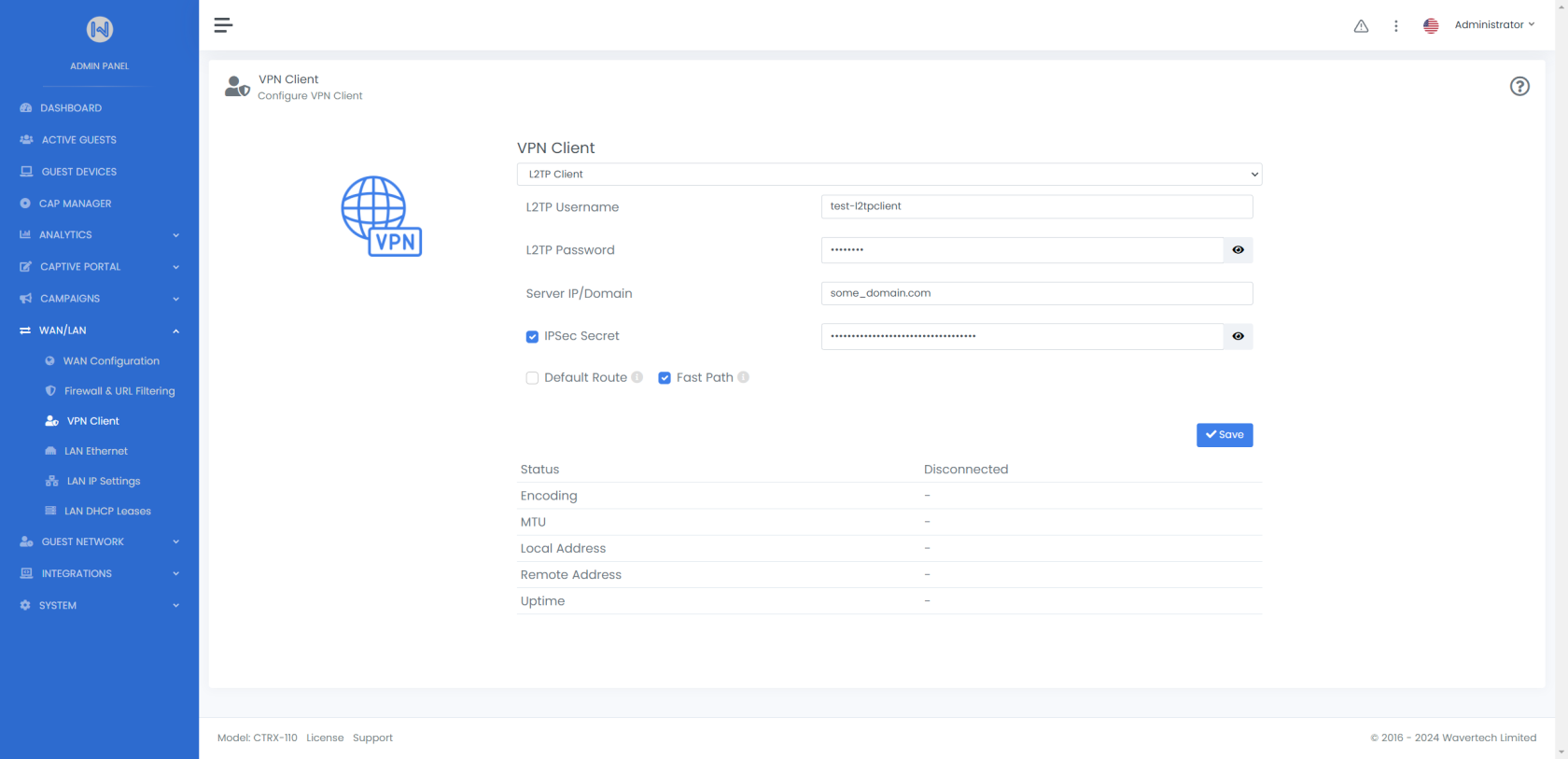Open WAN Configuration in the sidebar
1568x759 pixels.
coord(111,361)
